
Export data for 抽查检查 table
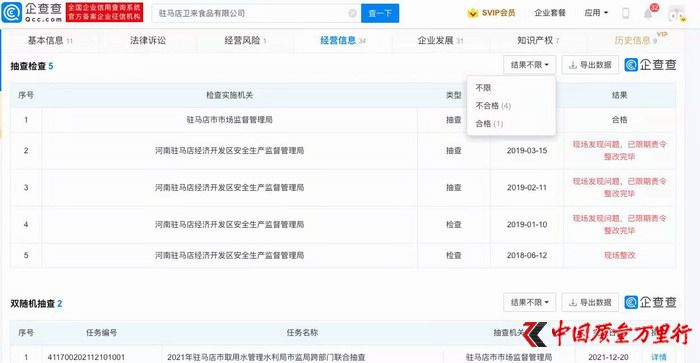[590, 65]
